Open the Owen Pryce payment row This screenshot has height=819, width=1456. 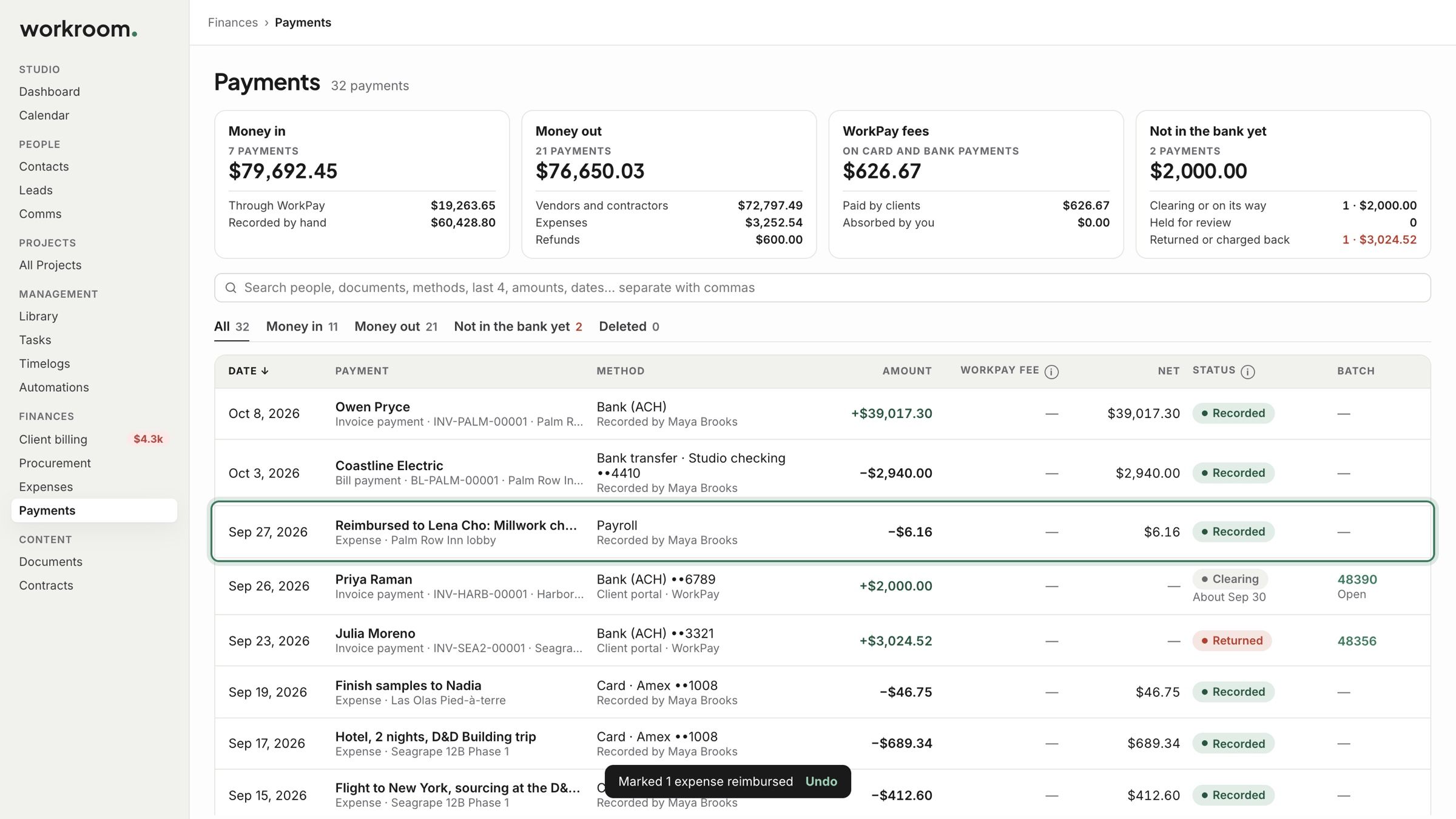coord(822,414)
